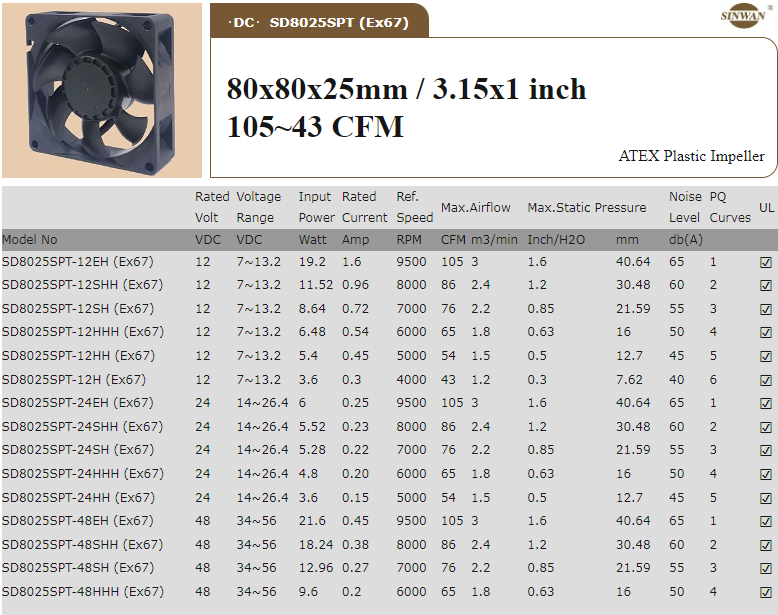The height and width of the screenshot is (615, 778).
Task: Toggle UL checkbox for SD8025SPT-12H
Action: coord(766,380)
